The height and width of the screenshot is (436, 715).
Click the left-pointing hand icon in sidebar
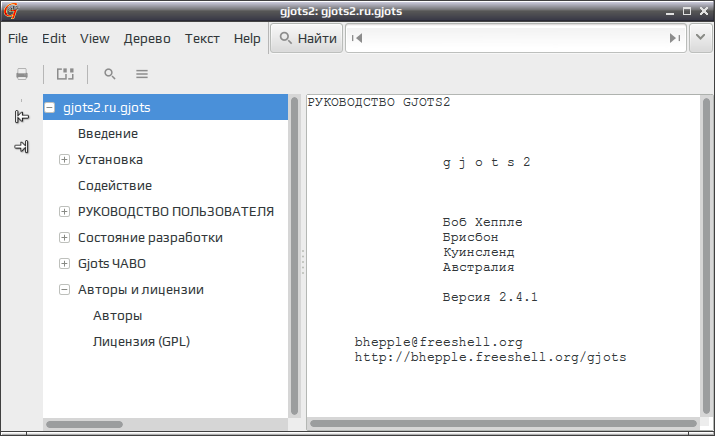(21, 117)
